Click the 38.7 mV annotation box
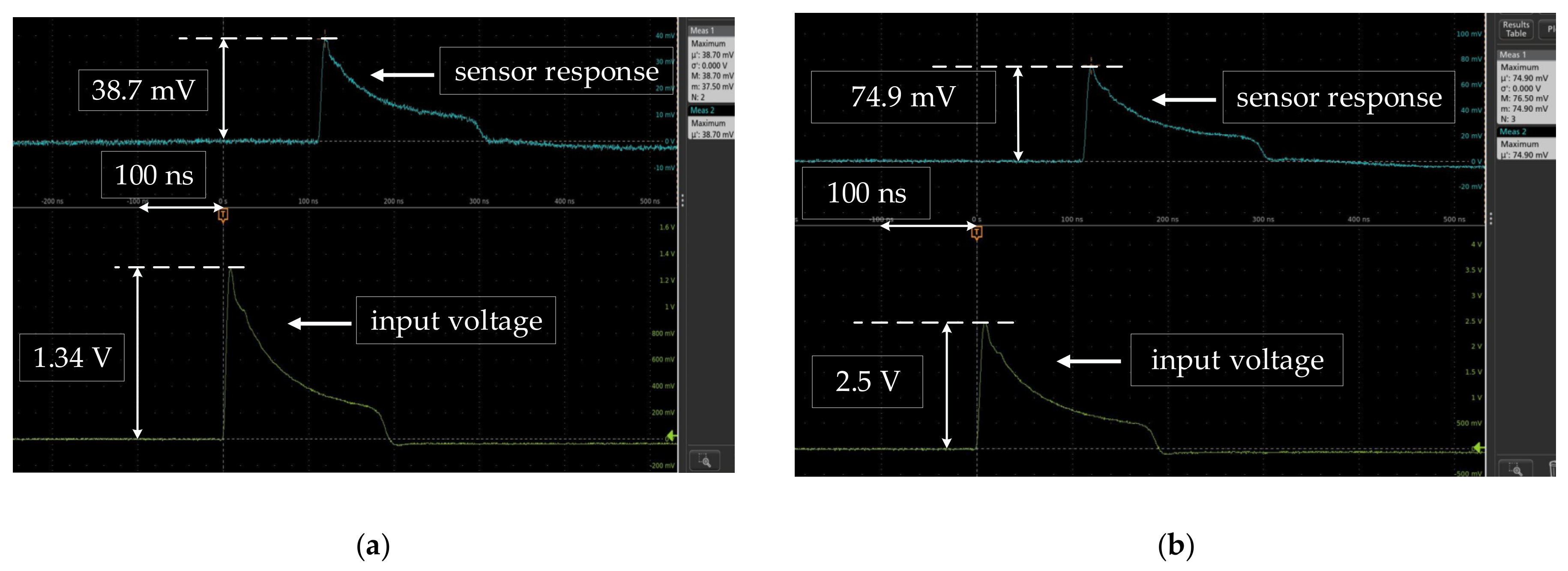Screen dimensions: 1568x571 (143, 90)
